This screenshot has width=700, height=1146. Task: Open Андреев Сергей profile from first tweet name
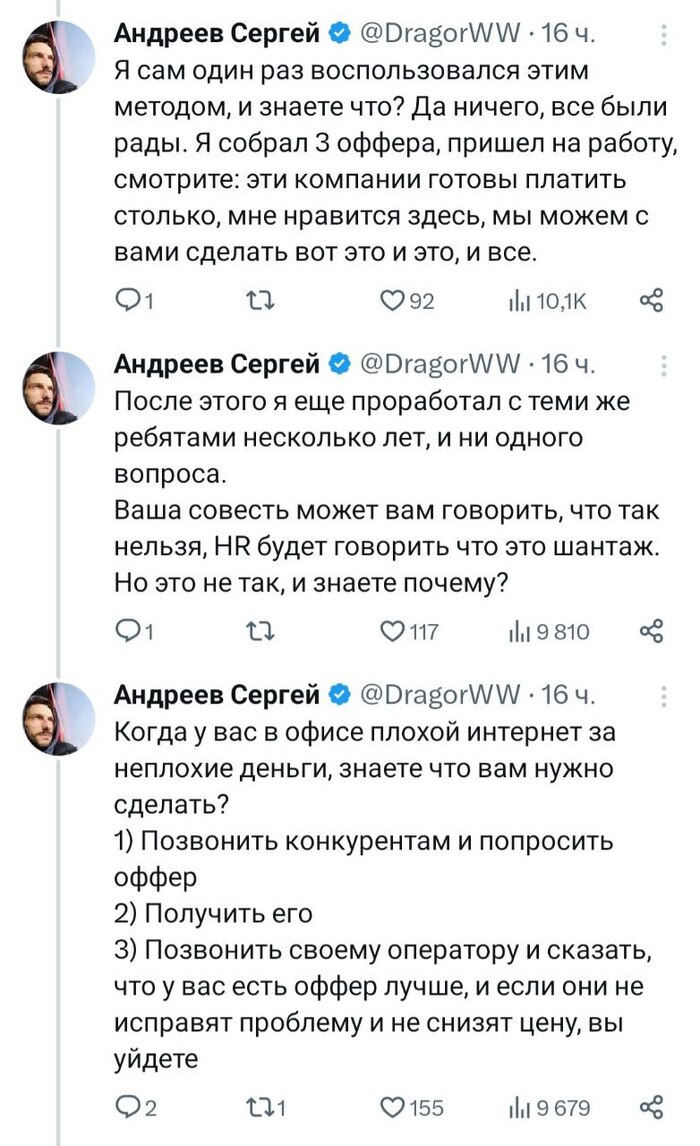[218, 35]
